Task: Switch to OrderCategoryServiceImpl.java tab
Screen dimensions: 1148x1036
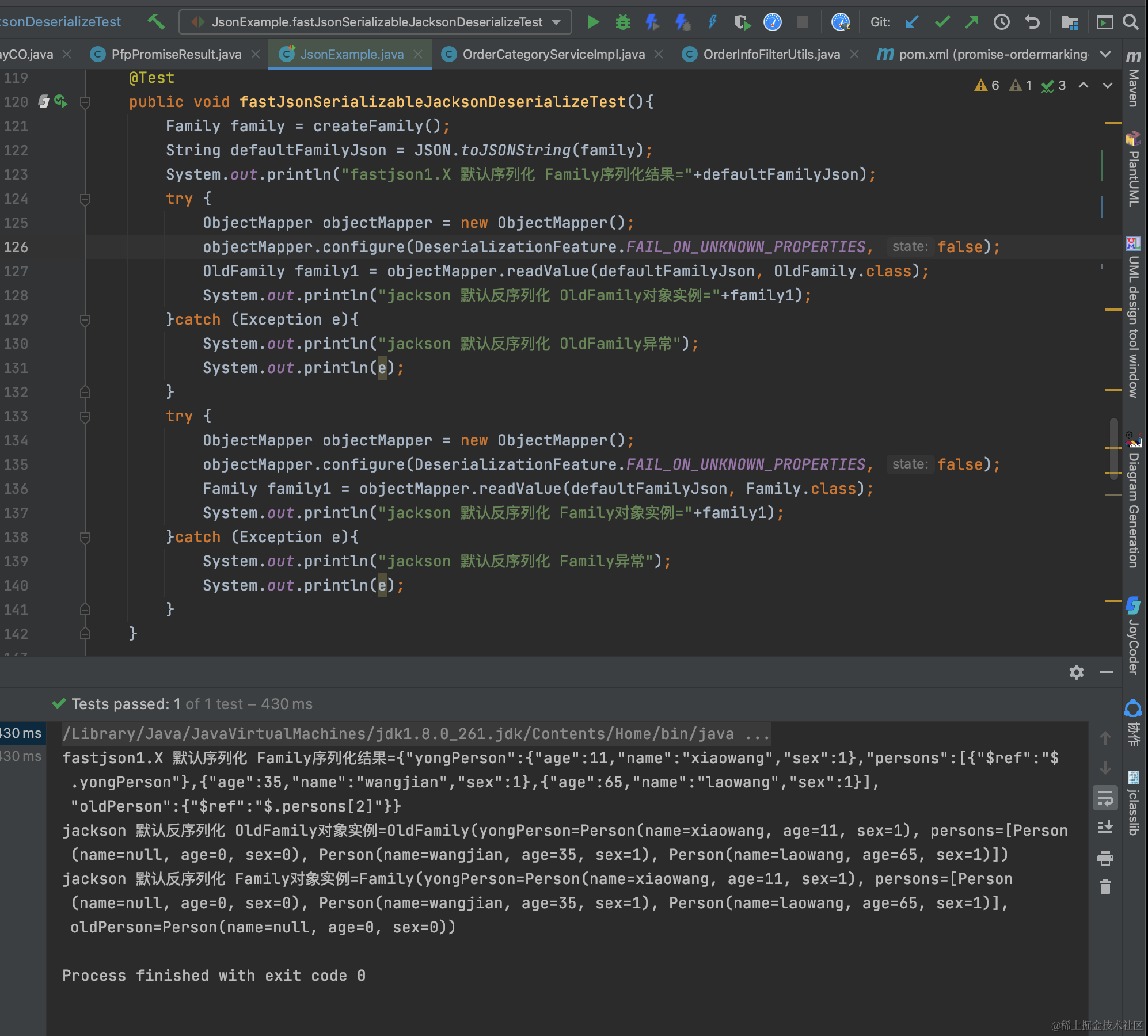Action: pos(553,54)
